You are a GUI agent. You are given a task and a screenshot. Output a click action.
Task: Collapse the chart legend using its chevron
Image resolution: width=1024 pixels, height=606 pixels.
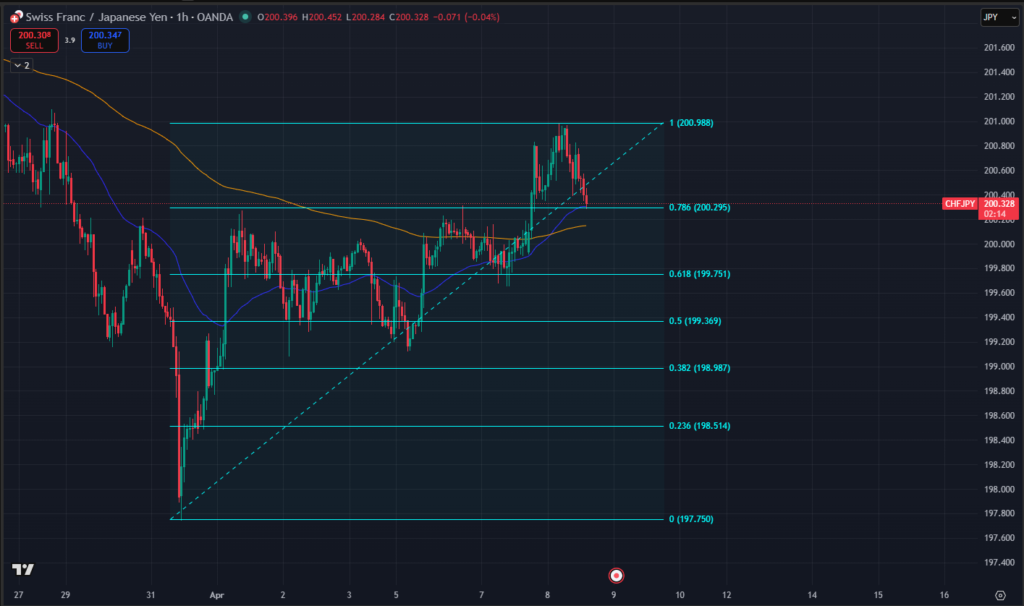(16, 63)
